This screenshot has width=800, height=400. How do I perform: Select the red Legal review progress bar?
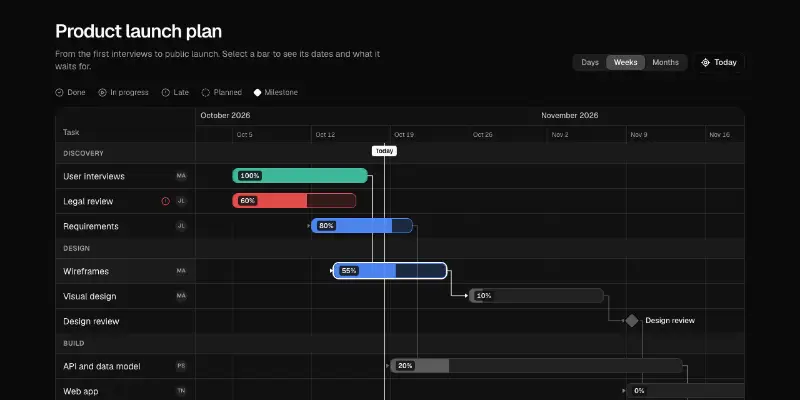tap(294, 201)
